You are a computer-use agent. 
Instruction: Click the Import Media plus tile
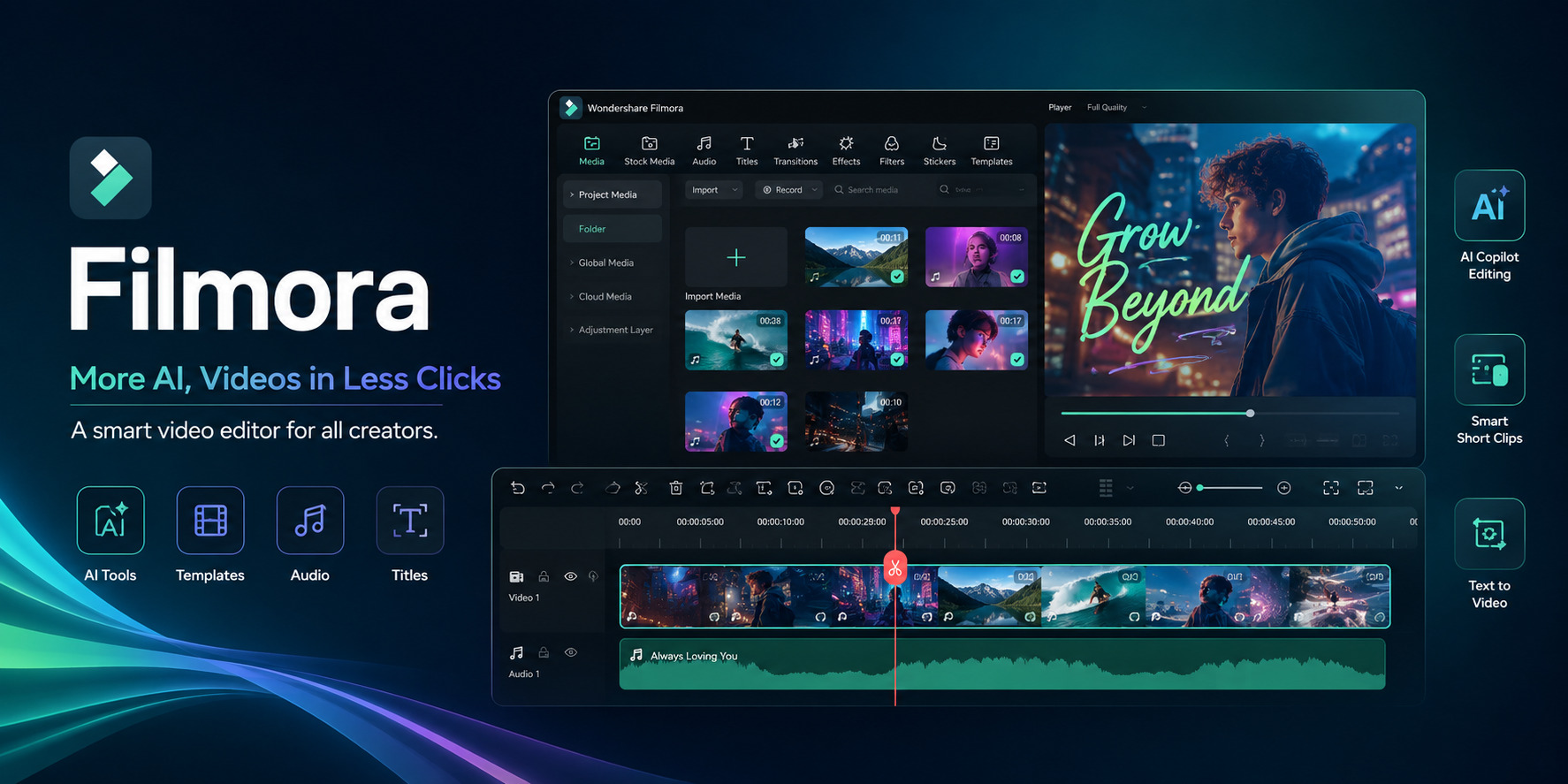point(736,257)
